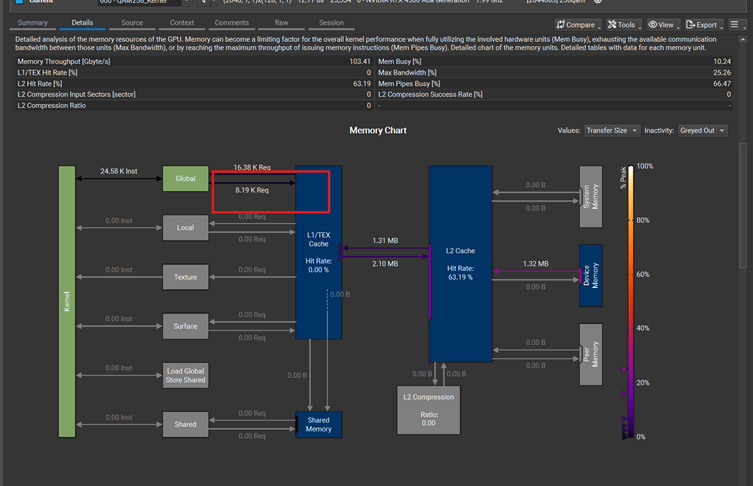Image resolution: width=753 pixels, height=486 pixels.
Task: Select the Surface node in chart
Action: tap(185, 326)
